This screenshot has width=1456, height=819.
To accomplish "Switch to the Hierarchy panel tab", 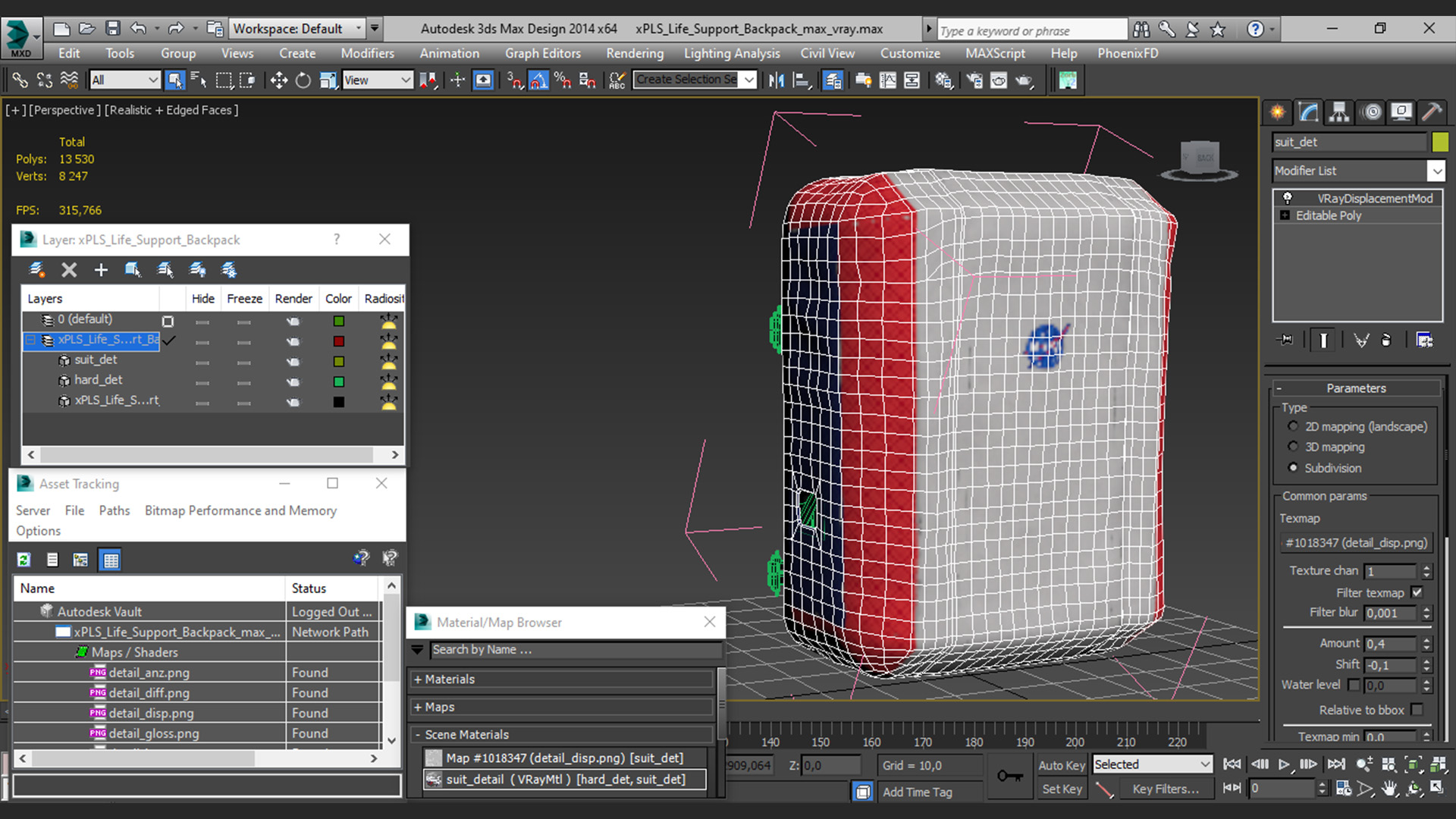I will 1339,112.
